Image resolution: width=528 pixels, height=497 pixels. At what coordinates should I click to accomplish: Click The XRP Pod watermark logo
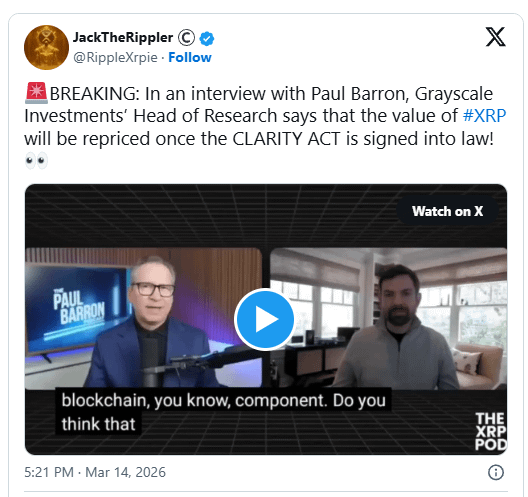[491, 431]
